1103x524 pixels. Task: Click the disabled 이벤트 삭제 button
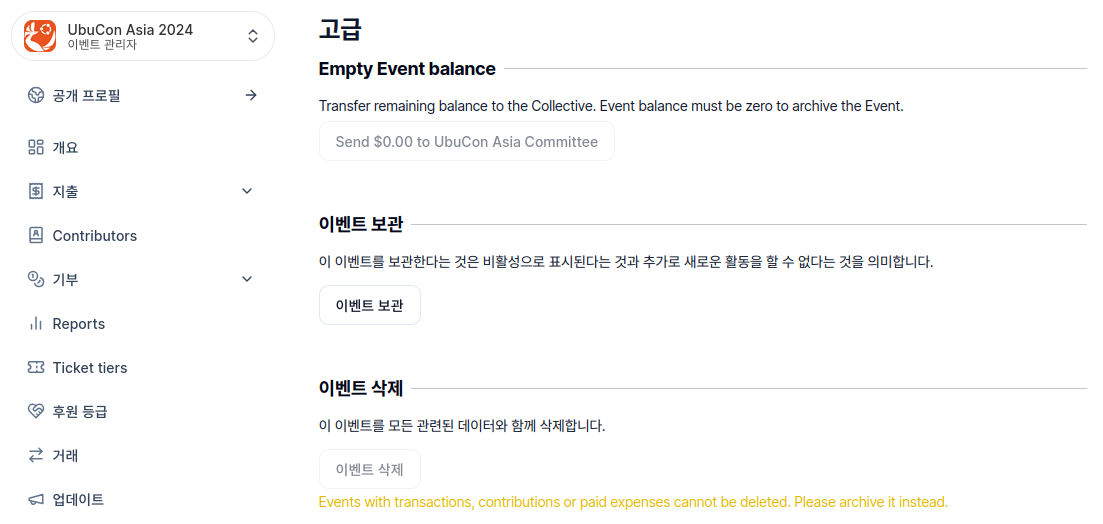pyautogui.click(x=369, y=470)
